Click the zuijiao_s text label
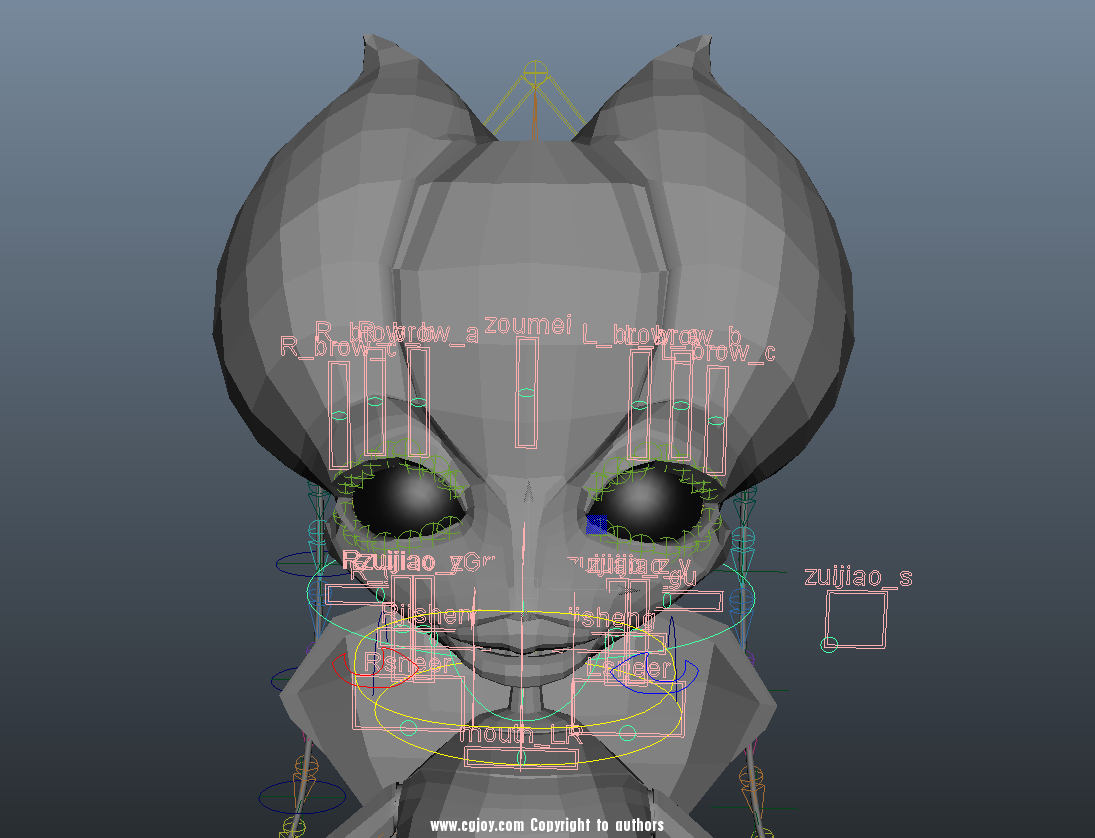This screenshot has width=1095, height=838. point(858,577)
